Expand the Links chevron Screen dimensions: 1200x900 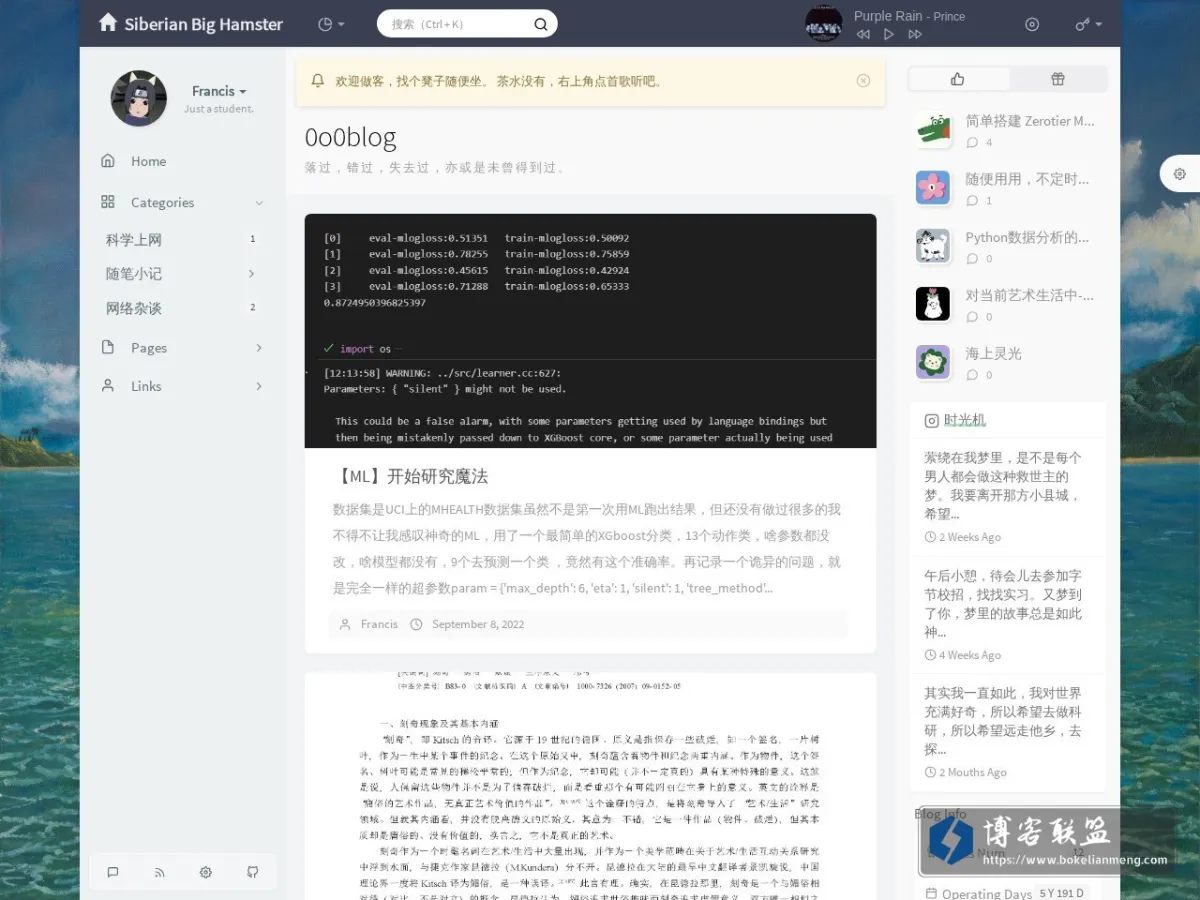(x=259, y=386)
